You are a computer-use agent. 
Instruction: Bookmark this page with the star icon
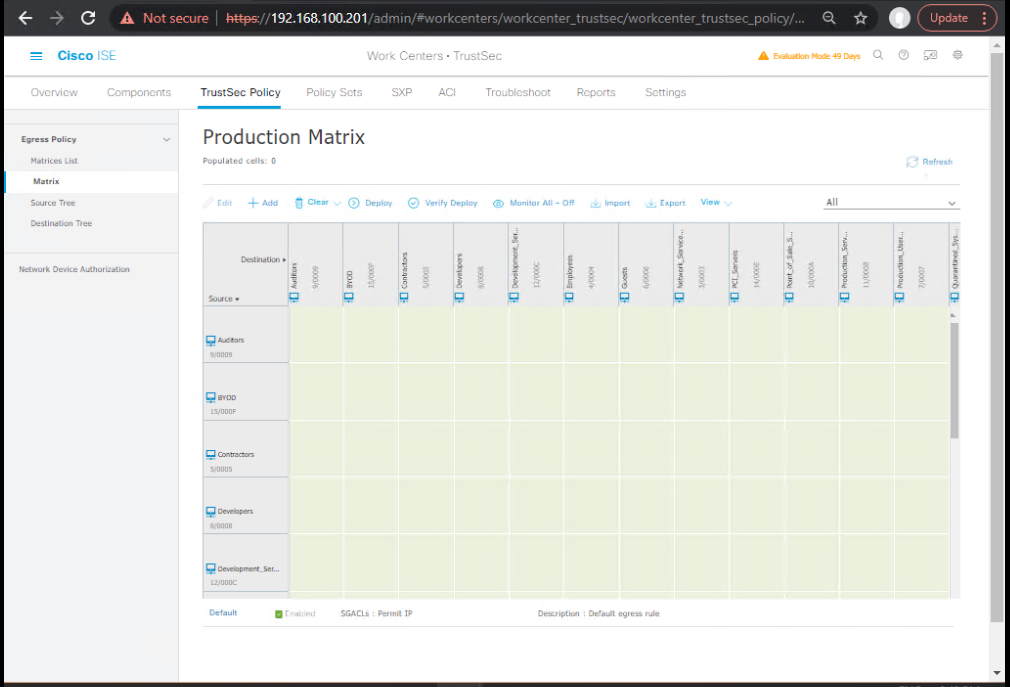point(861,18)
